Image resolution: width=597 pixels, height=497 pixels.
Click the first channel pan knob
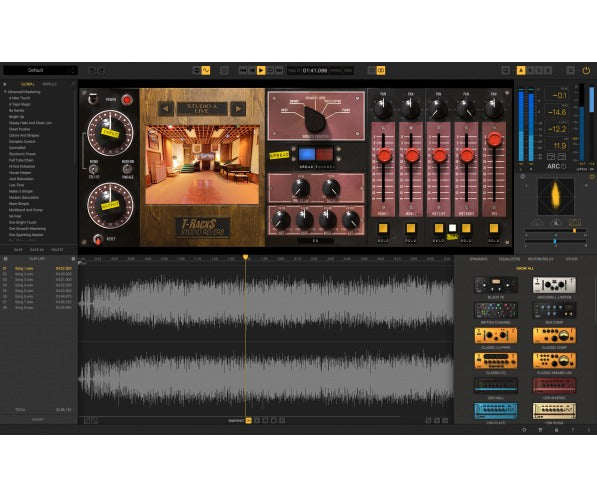tap(383, 108)
